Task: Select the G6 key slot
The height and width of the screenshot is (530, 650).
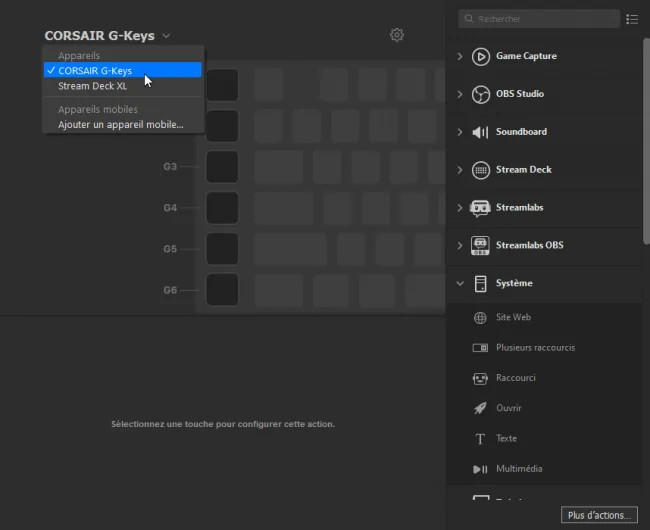Action: point(222,290)
